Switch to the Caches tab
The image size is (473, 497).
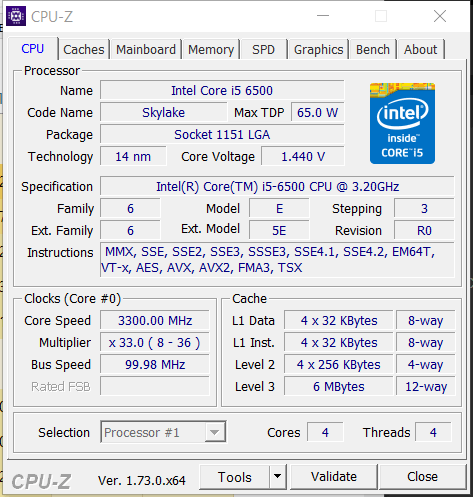click(84, 49)
